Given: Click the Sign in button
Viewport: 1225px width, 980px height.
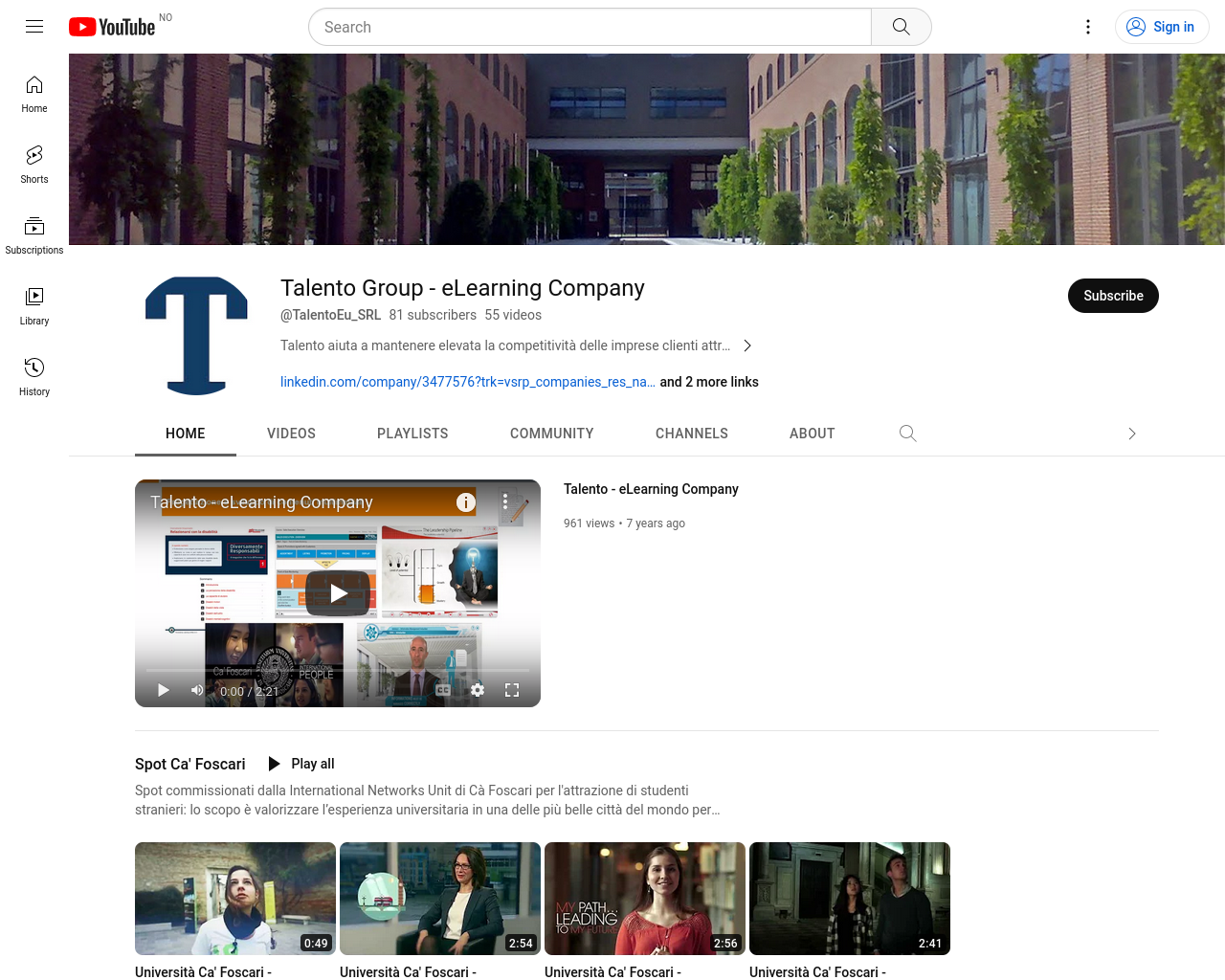Looking at the screenshot, I should pyautogui.click(x=1162, y=27).
